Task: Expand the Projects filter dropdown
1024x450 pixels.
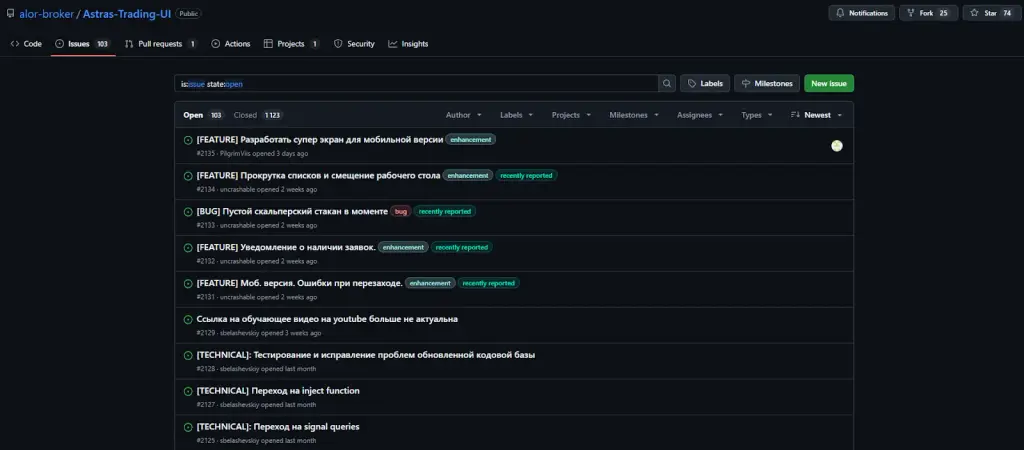Action: 571,115
